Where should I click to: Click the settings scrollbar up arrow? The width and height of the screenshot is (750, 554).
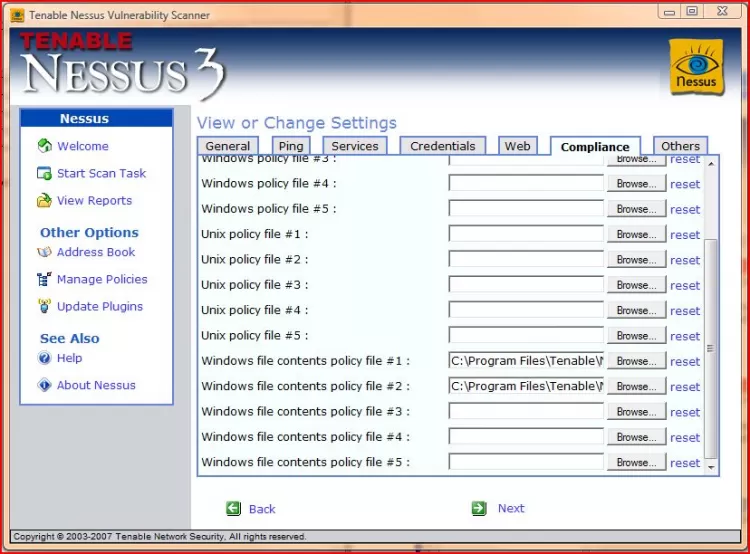[x=711, y=164]
